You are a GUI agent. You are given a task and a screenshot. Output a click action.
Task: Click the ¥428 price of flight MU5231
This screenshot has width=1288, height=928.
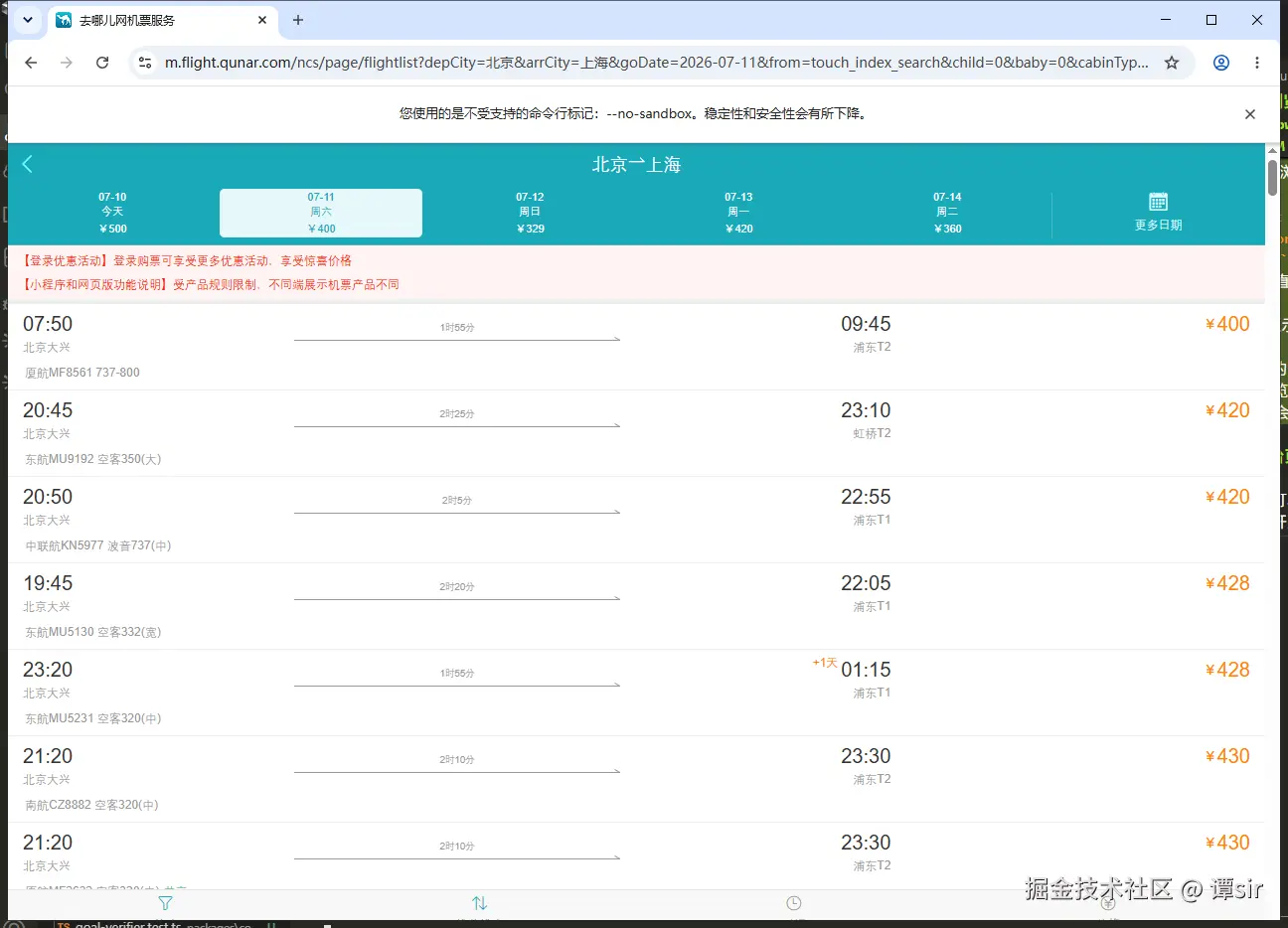(1227, 670)
